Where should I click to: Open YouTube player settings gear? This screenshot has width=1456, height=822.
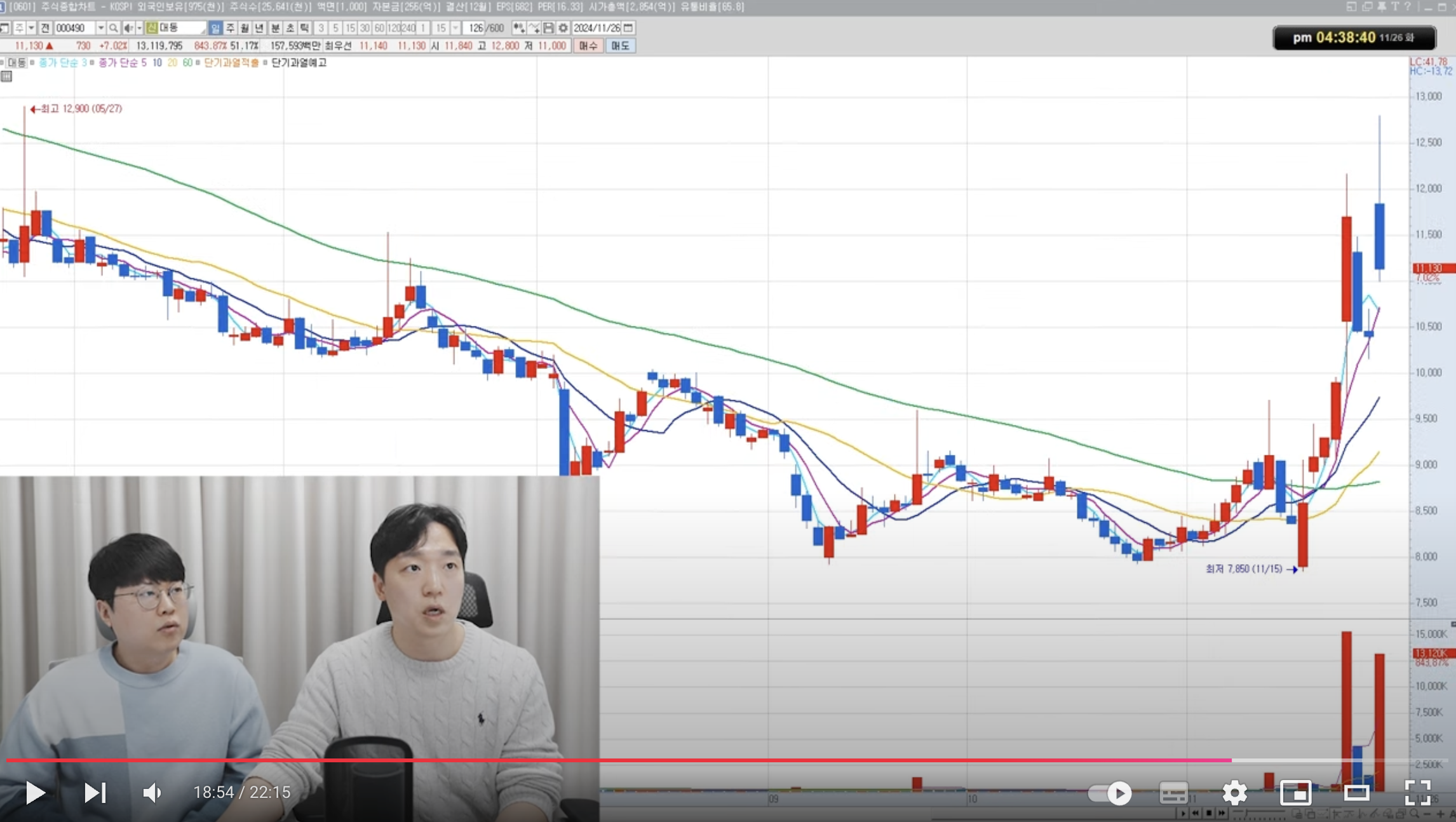point(1234,792)
